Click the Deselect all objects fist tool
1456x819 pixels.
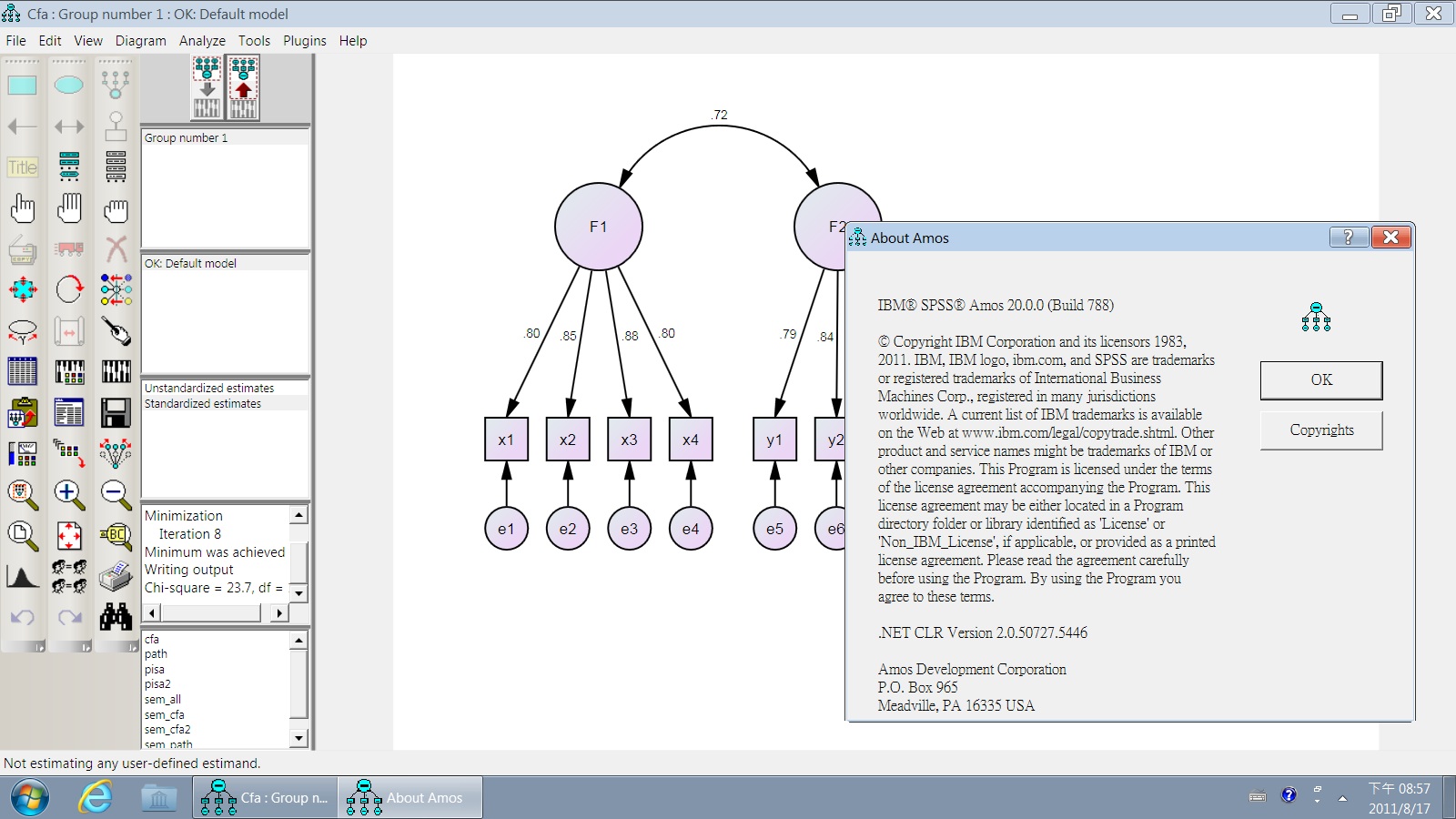coord(116,208)
